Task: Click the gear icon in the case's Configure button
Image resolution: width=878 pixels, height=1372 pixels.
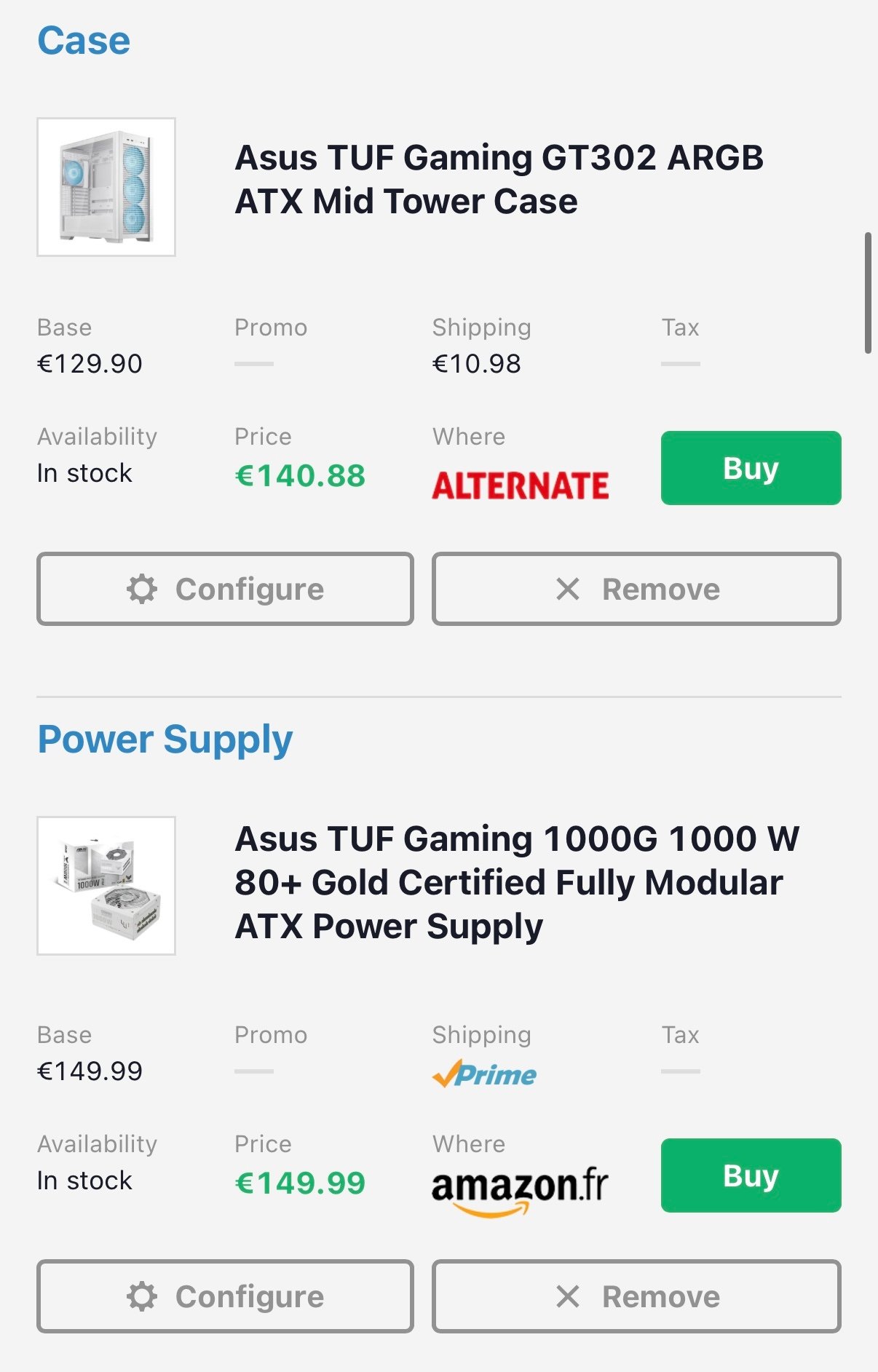Action: tap(142, 589)
